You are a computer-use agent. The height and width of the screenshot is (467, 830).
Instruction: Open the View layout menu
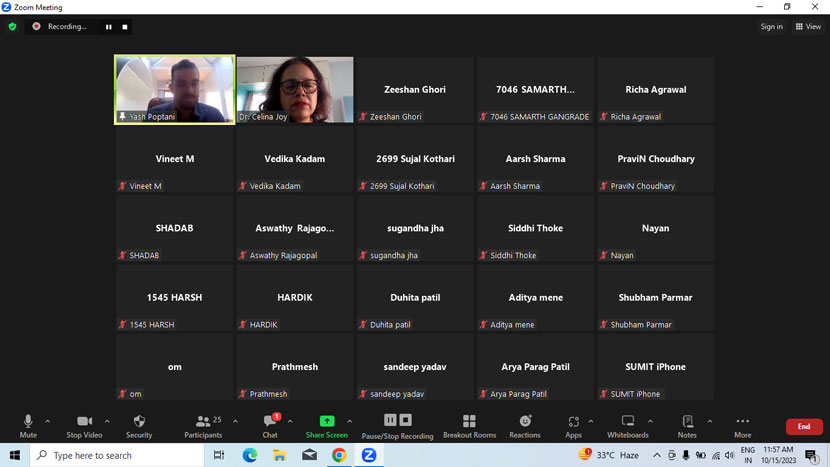coord(808,27)
